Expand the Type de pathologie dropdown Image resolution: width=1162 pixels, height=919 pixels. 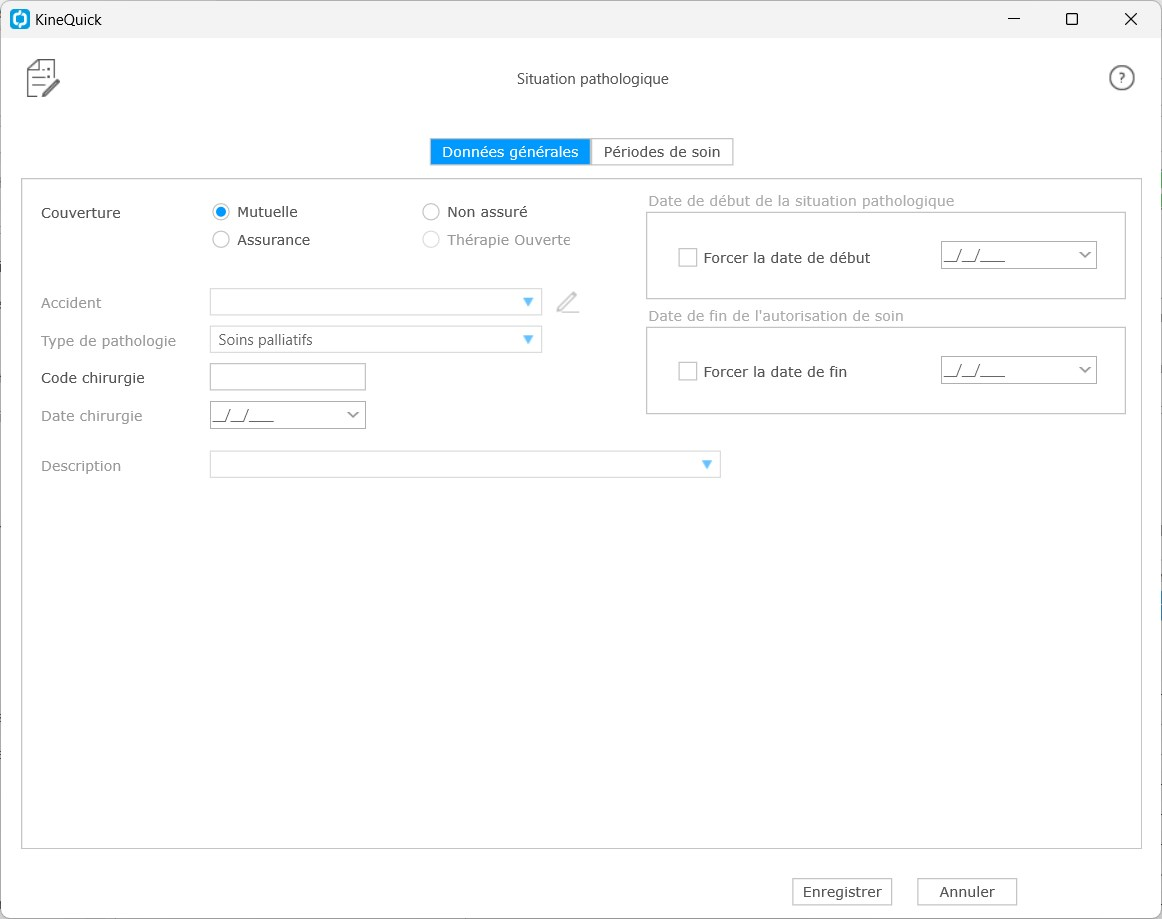(528, 340)
